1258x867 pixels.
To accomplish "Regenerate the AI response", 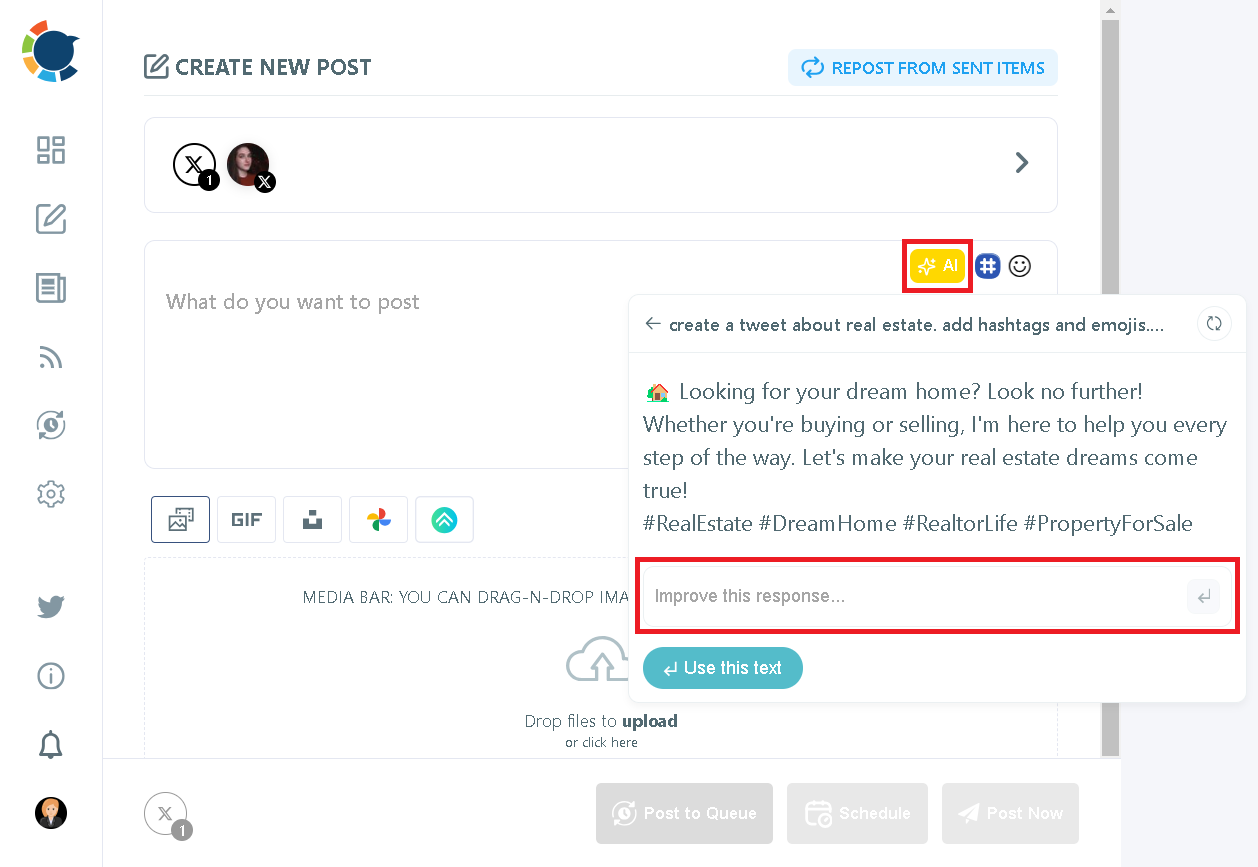I will tap(1213, 323).
